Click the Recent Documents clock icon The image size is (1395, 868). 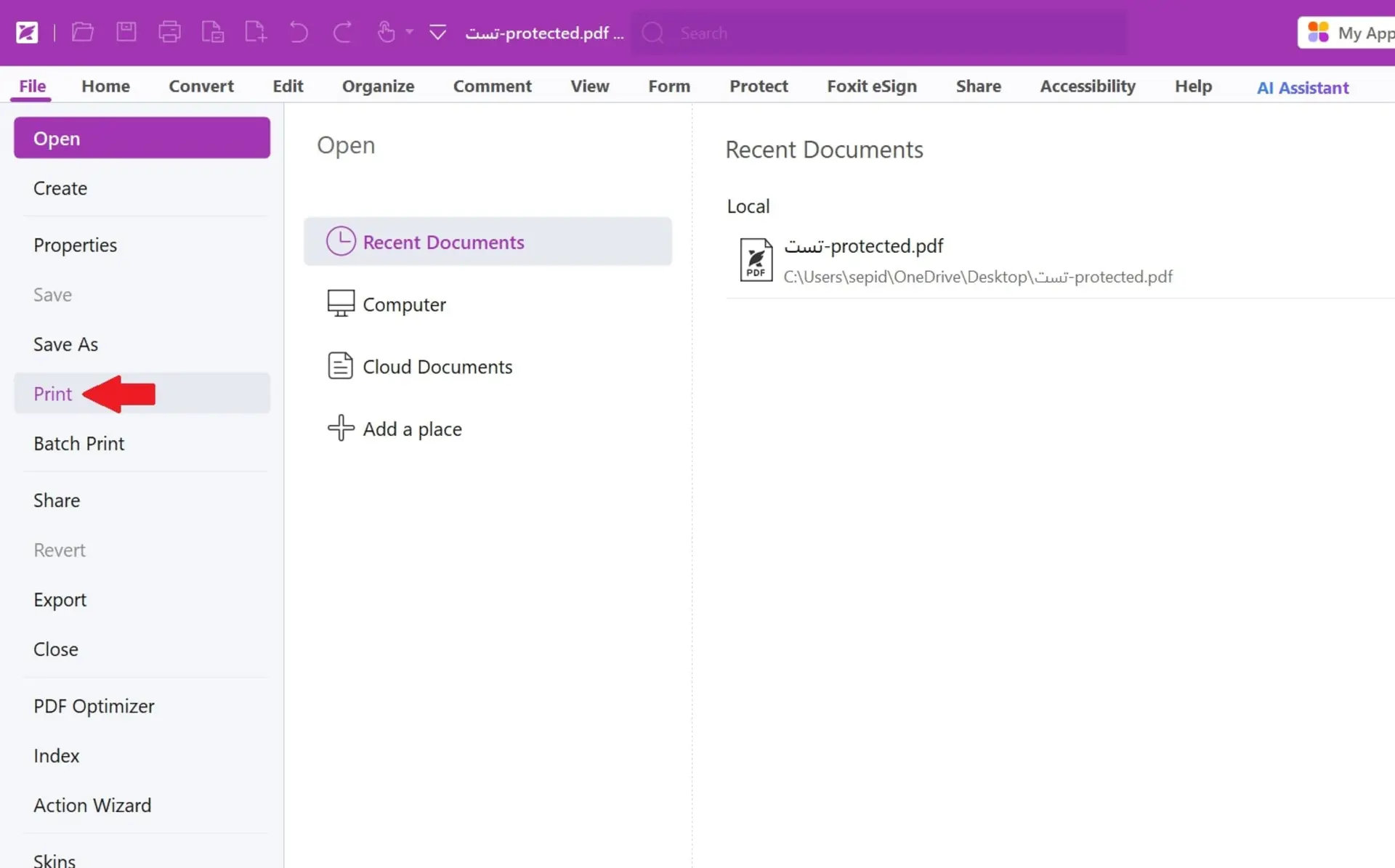(x=341, y=241)
